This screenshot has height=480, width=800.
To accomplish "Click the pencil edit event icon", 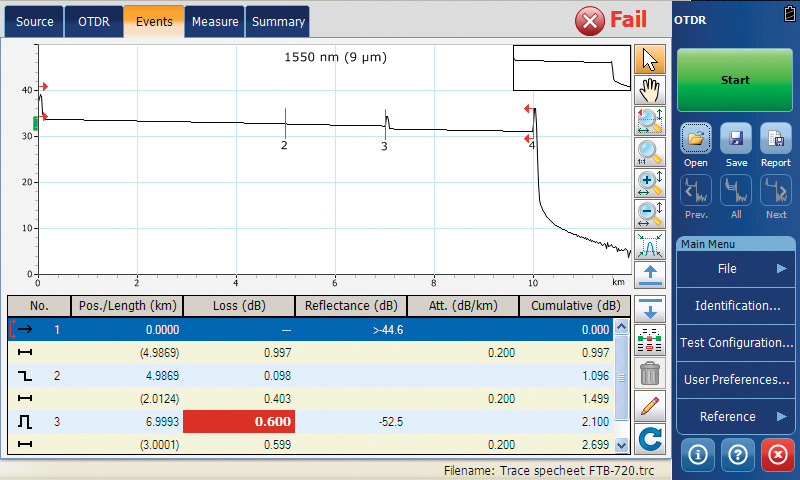I will (650, 406).
